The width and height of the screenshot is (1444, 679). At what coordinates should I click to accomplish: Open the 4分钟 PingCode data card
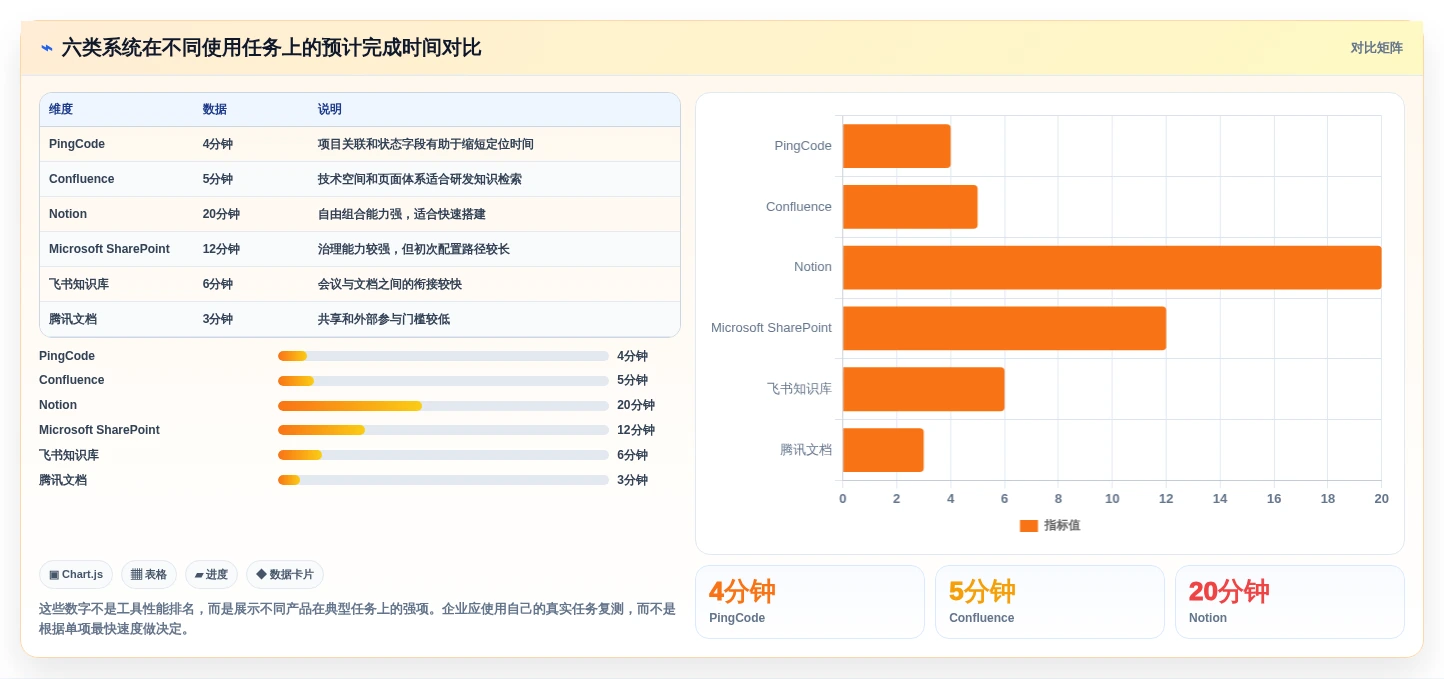pos(810,602)
